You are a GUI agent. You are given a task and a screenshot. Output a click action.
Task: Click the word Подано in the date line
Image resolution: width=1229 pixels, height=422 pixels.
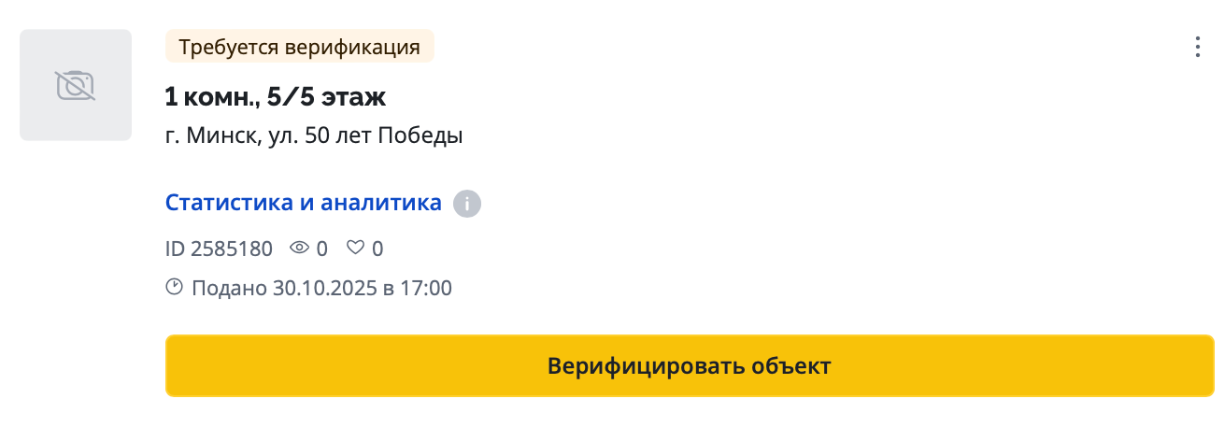pyautogui.click(x=228, y=289)
